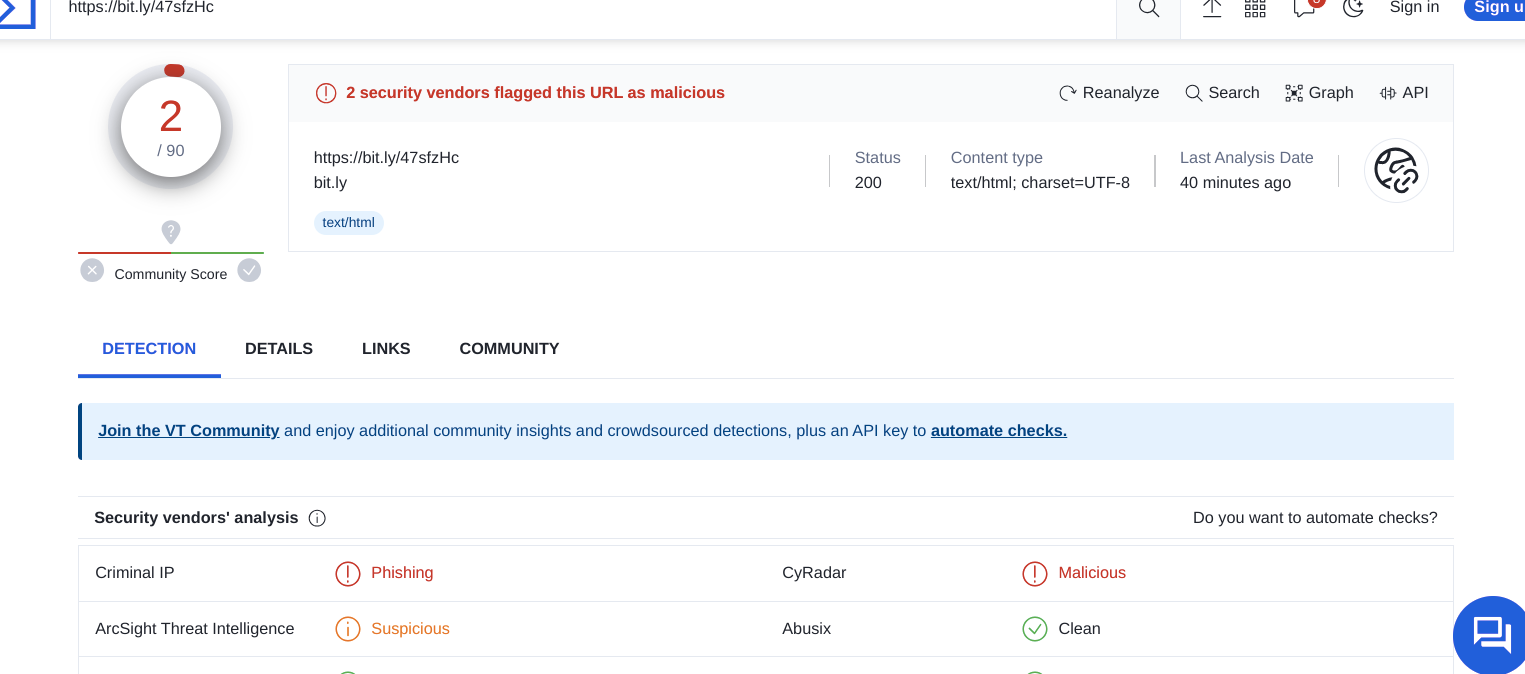The width and height of the screenshot is (1525, 674).
Task: Click the Join the VT Community link
Action: point(189,431)
